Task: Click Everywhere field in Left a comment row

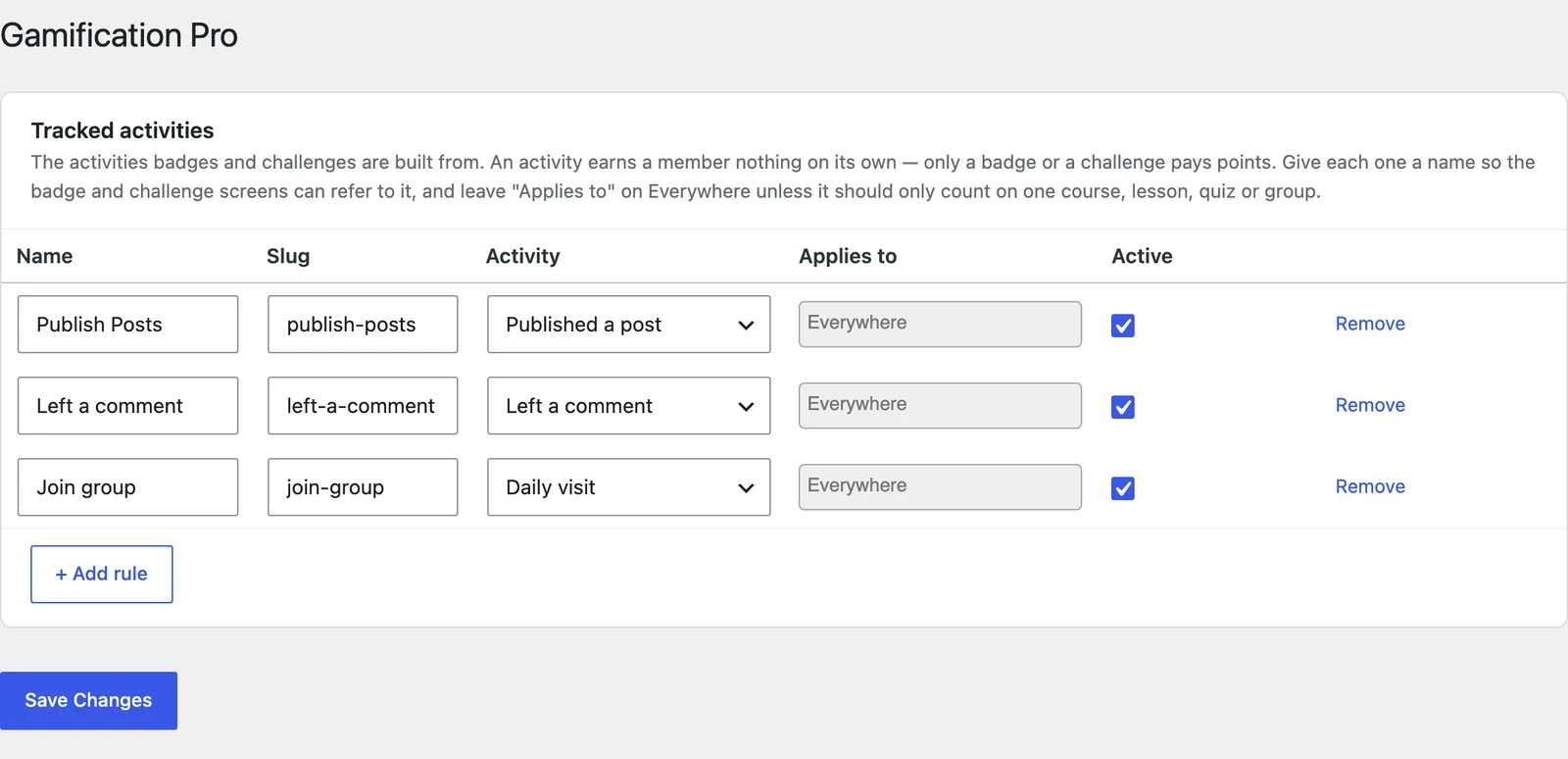Action: [940, 405]
